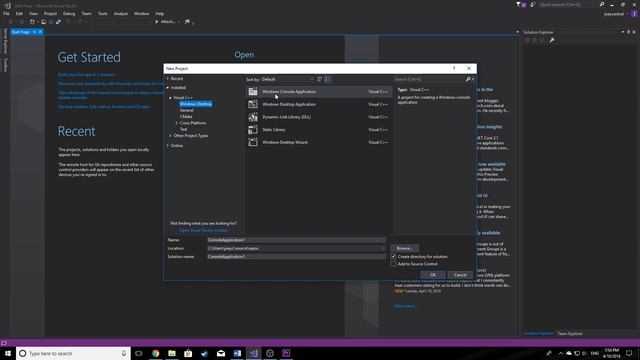The image size is (640, 360).
Task: Open the View menu
Action: coord(33,13)
